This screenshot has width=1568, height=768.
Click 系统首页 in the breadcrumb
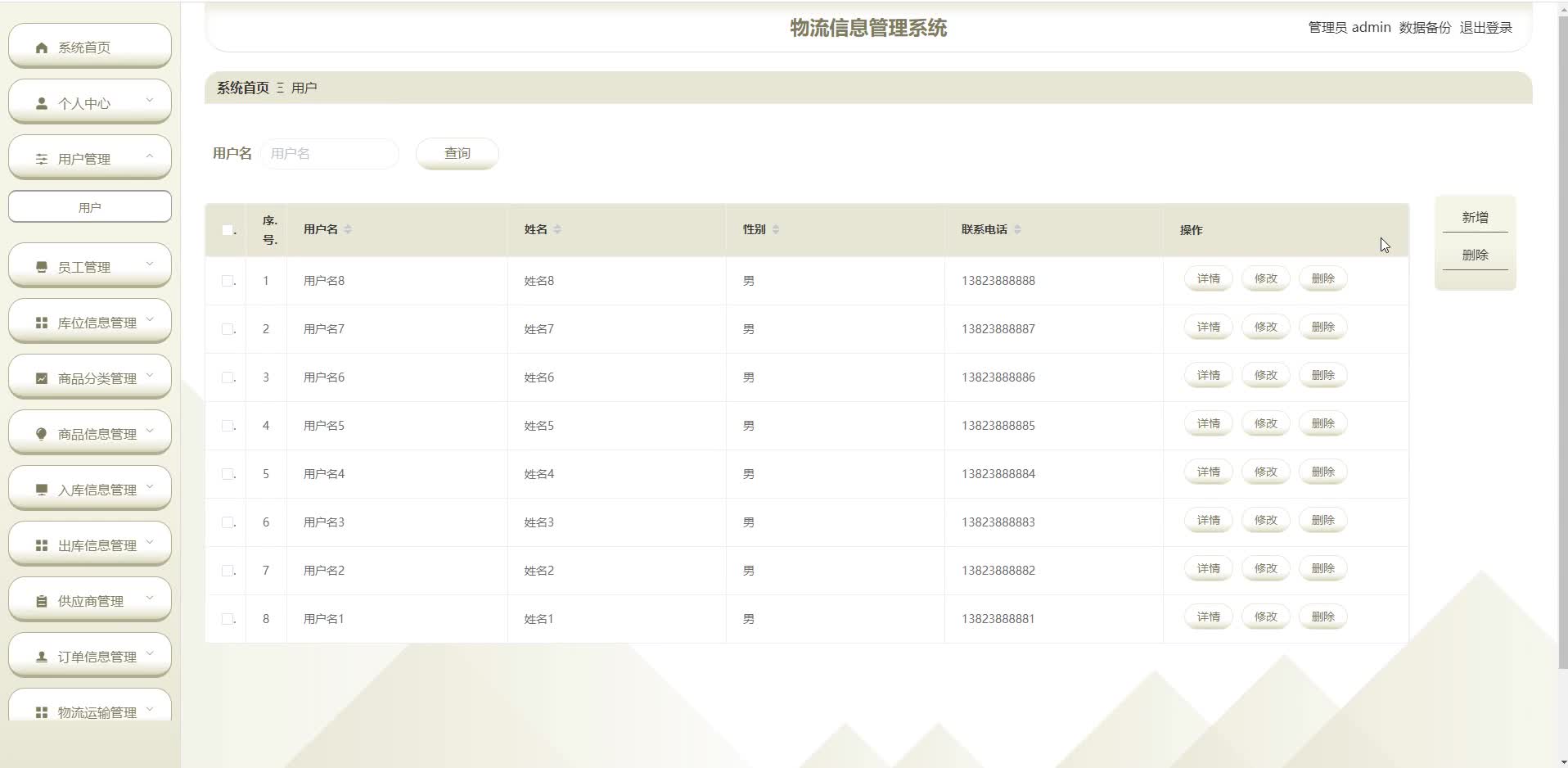click(x=243, y=88)
